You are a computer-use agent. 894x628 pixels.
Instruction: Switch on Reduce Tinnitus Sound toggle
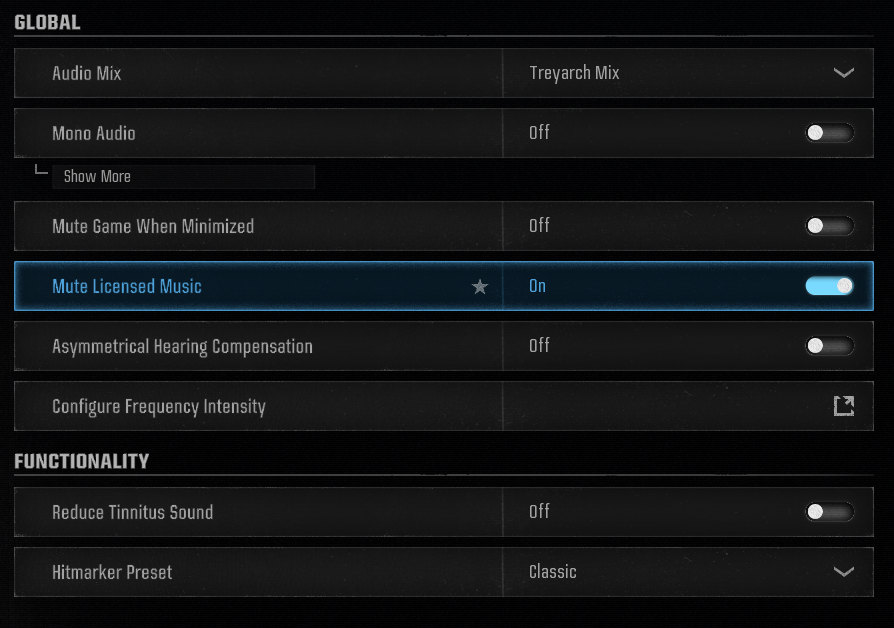[x=829, y=512]
